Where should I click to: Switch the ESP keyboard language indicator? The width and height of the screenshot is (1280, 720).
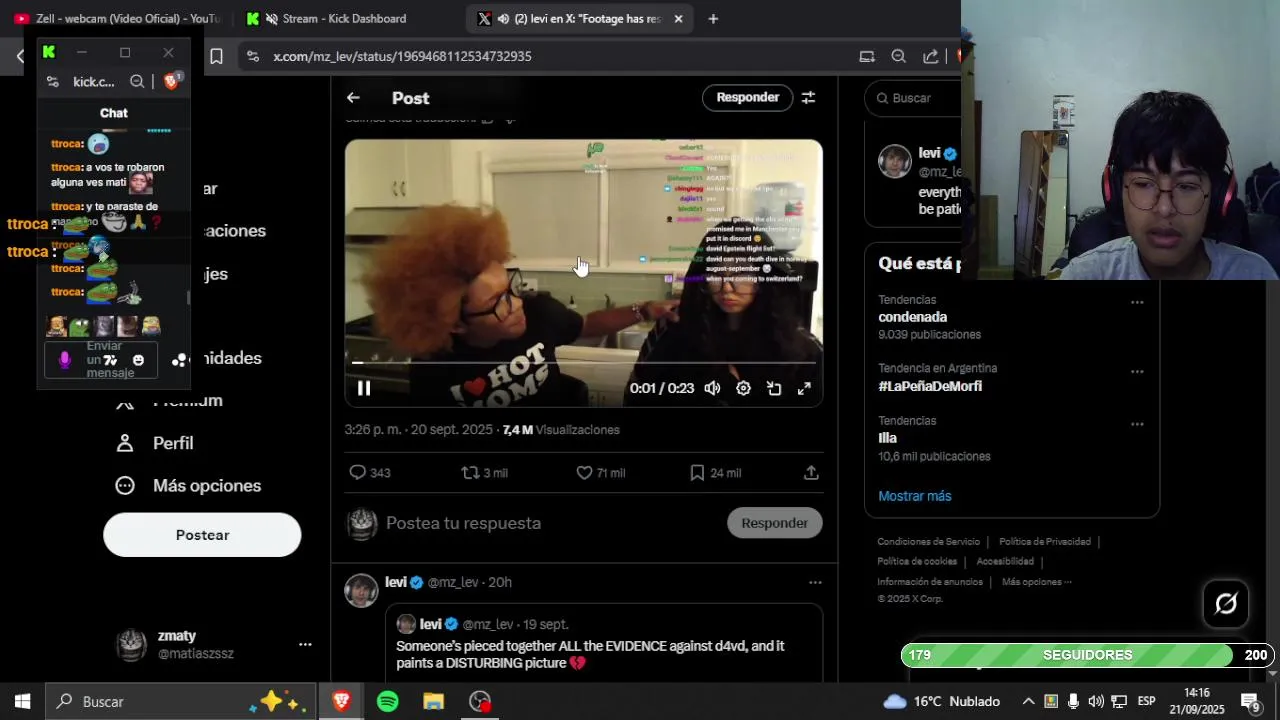pos(1146,701)
